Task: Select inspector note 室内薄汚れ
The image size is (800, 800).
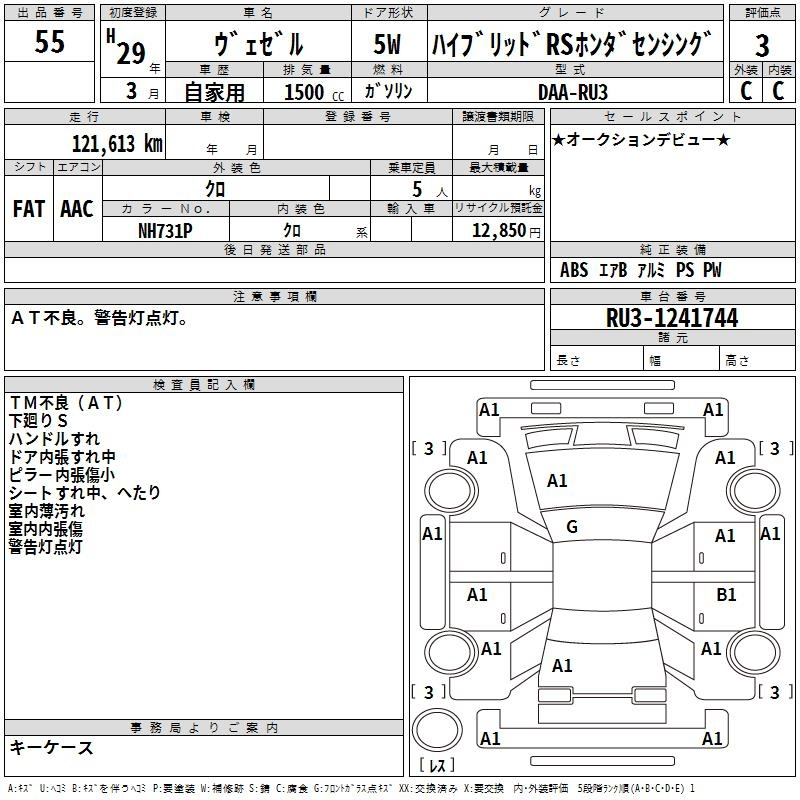Action: (x=46, y=510)
